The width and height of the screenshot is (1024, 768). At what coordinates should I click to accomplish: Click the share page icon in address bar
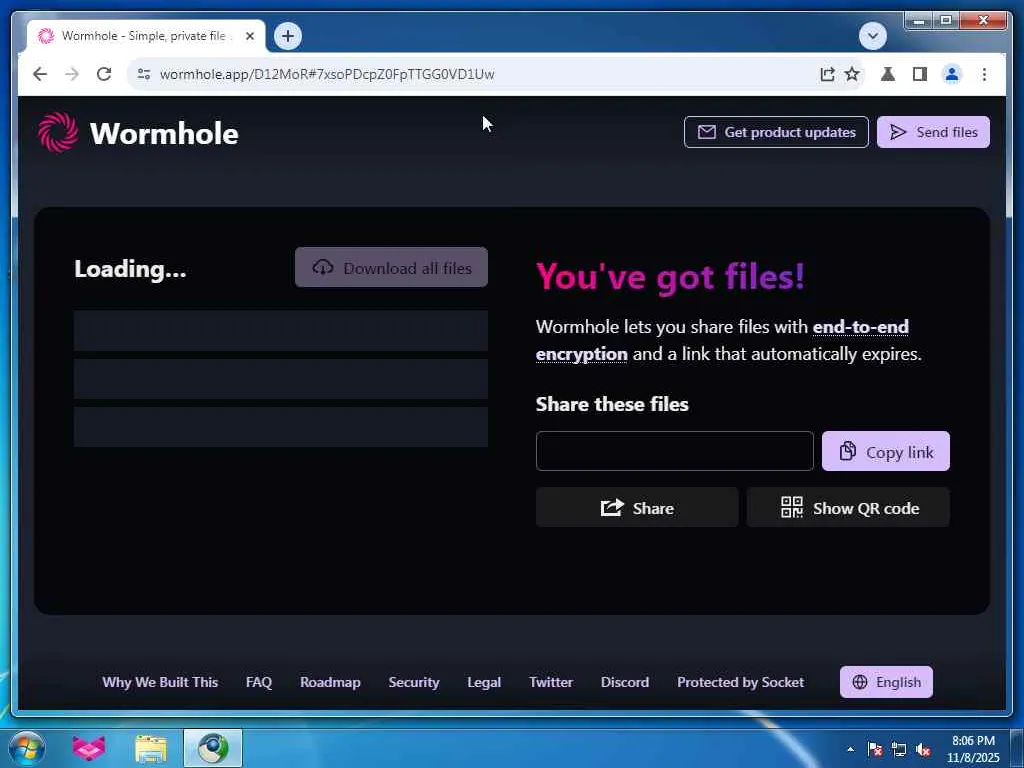pos(827,74)
